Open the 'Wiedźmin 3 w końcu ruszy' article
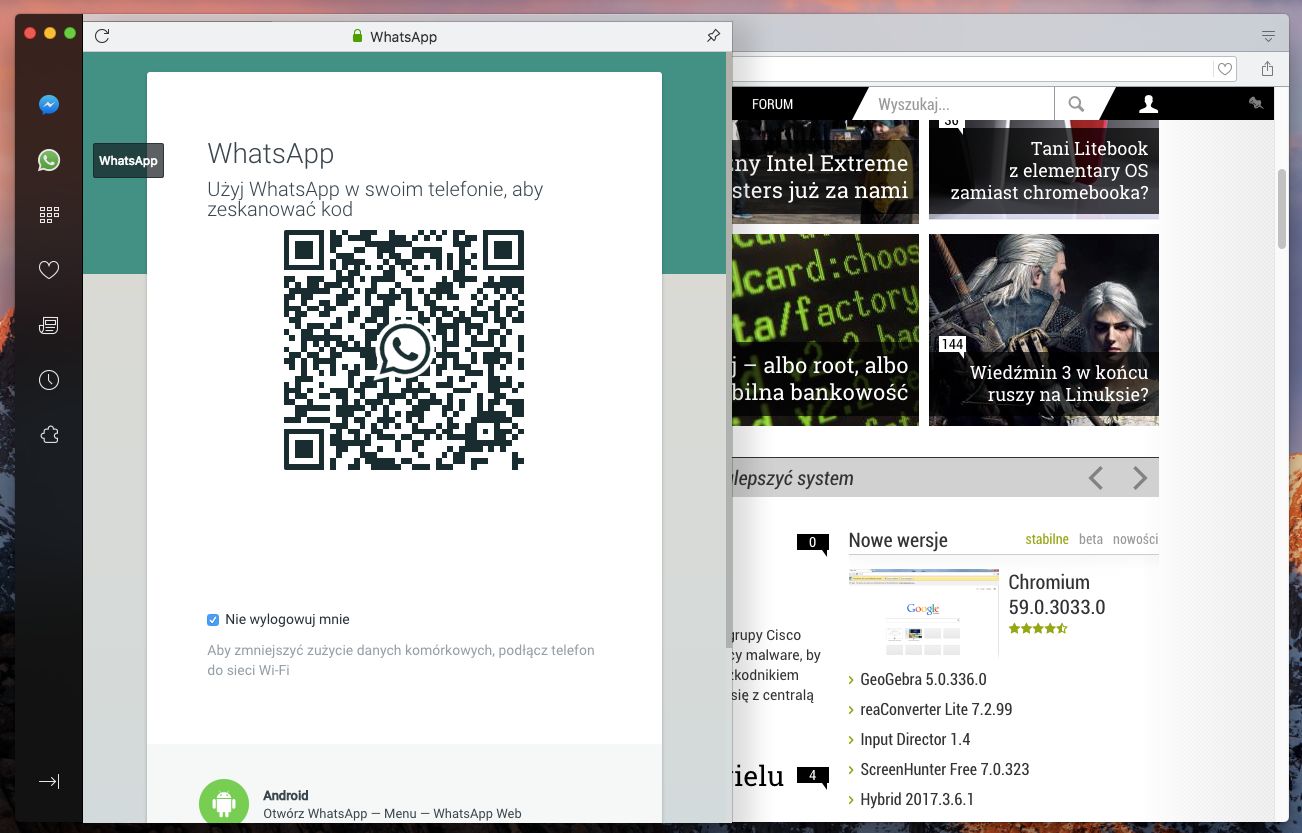Image resolution: width=1302 pixels, height=833 pixels. [x=1044, y=330]
